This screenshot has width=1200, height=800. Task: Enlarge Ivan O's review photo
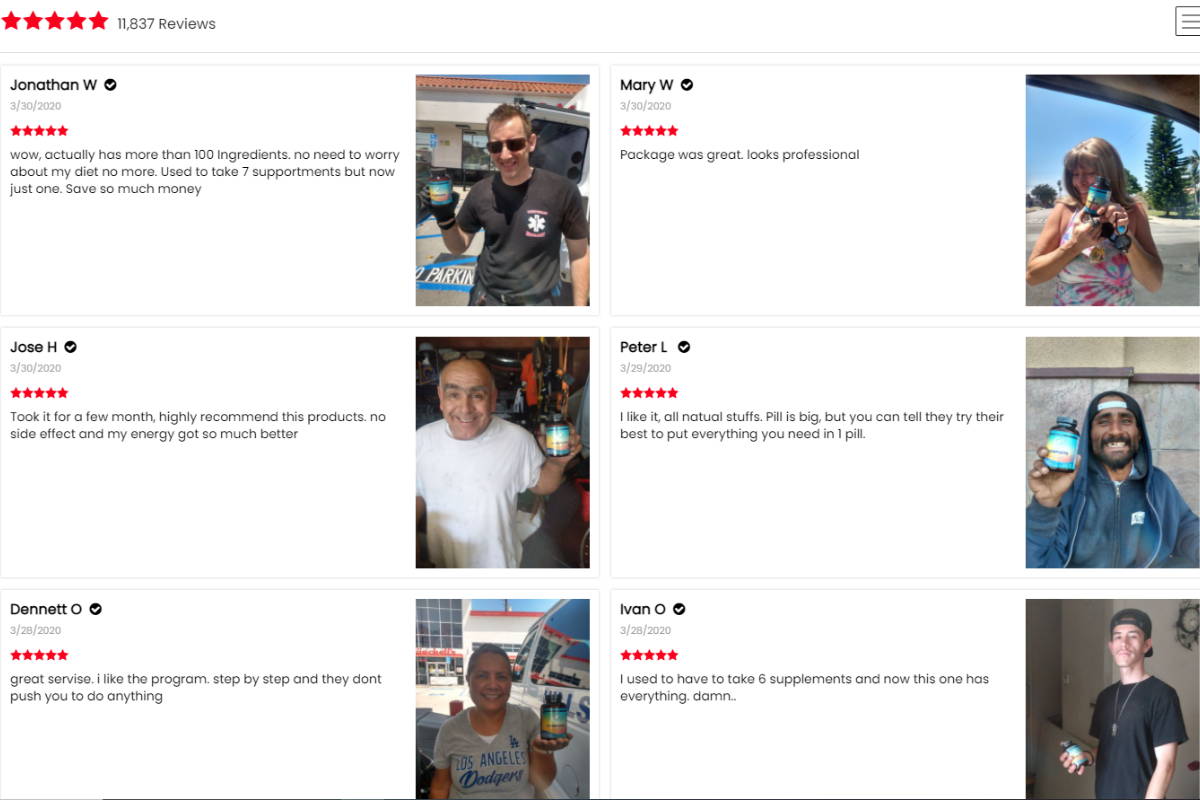1112,699
